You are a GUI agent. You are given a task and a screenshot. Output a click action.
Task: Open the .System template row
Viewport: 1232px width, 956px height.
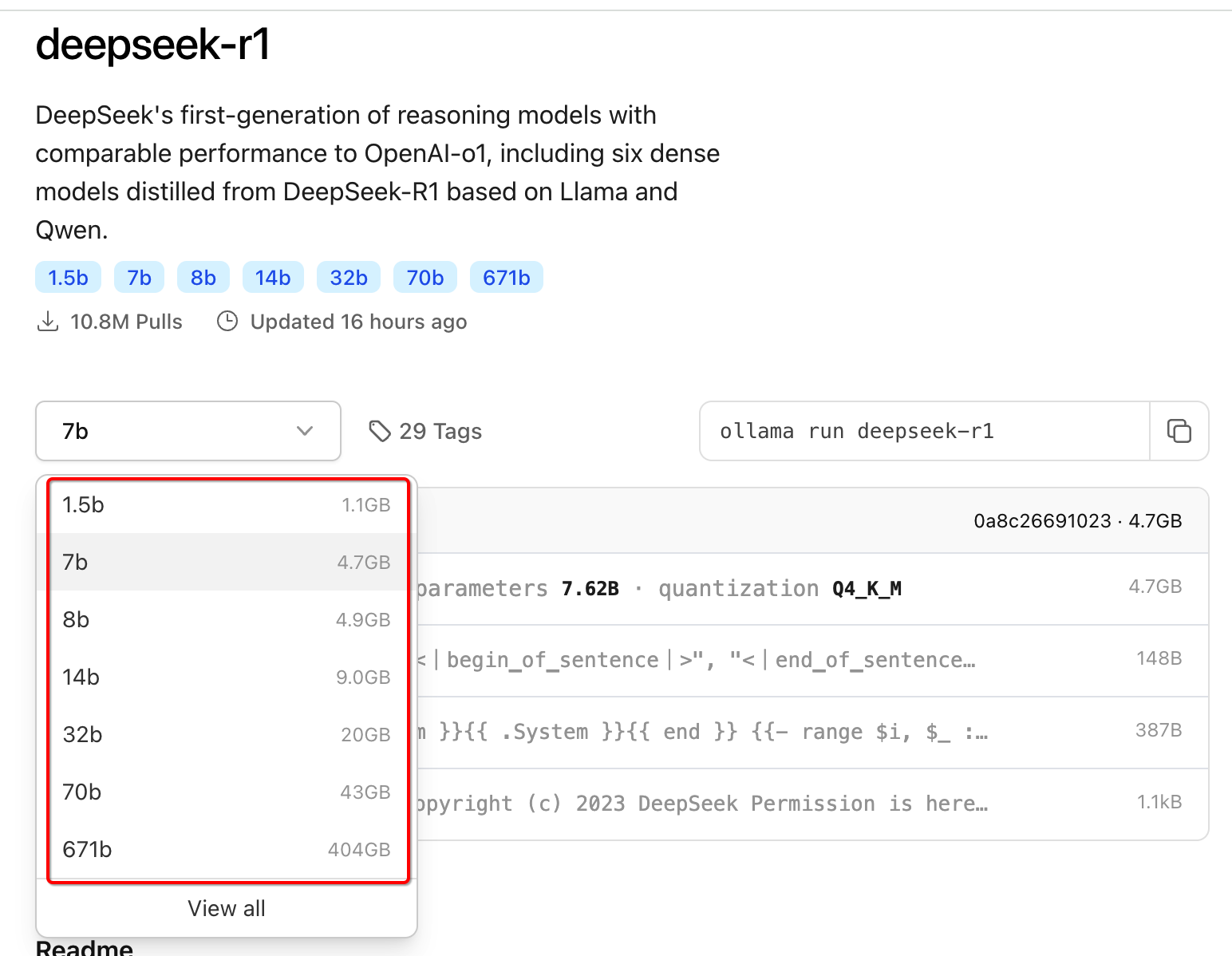point(812,733)
